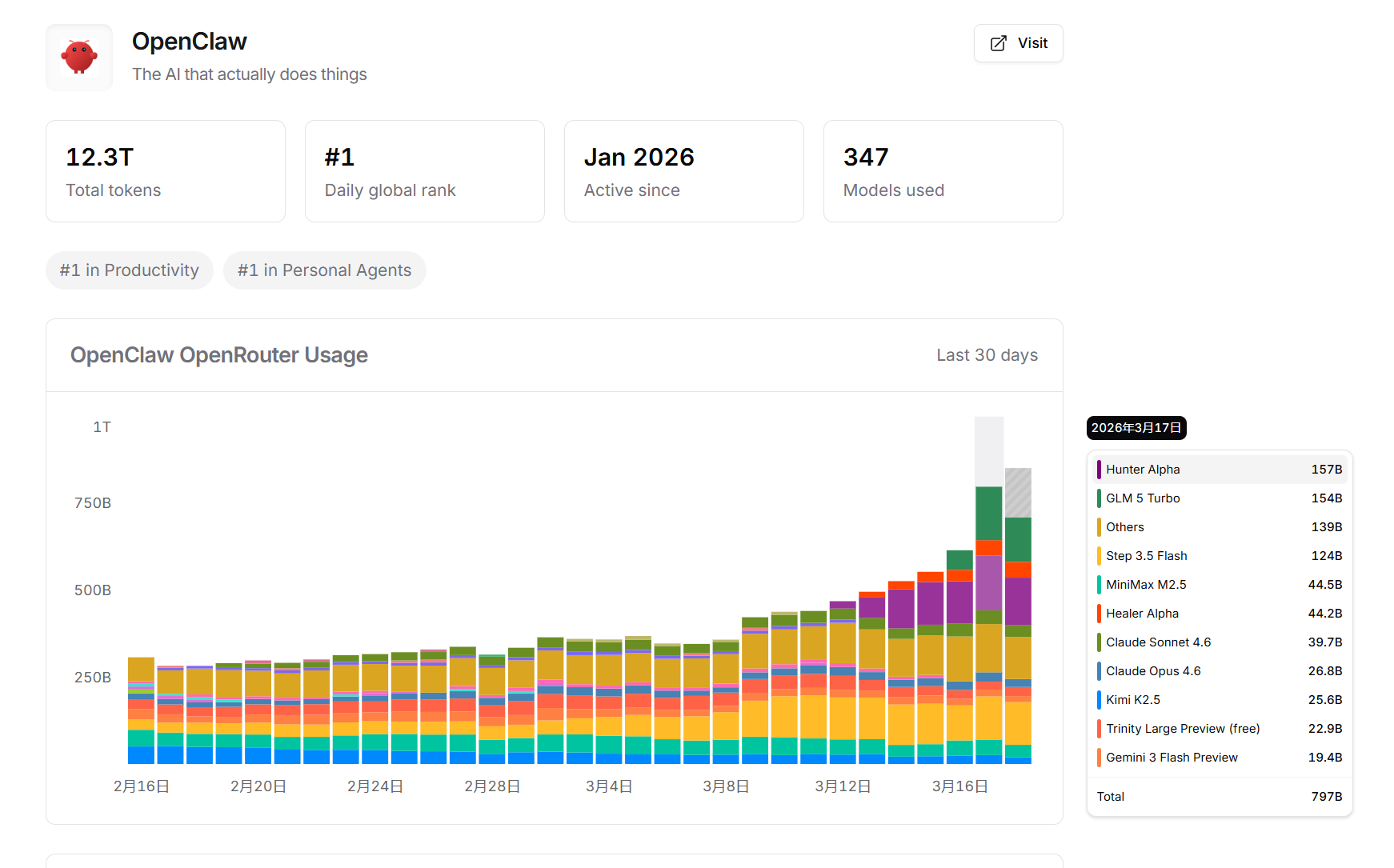Select the Kimi K2.5 legend entry
Screen dimensions: 1394x868
tap(1220, 700)
